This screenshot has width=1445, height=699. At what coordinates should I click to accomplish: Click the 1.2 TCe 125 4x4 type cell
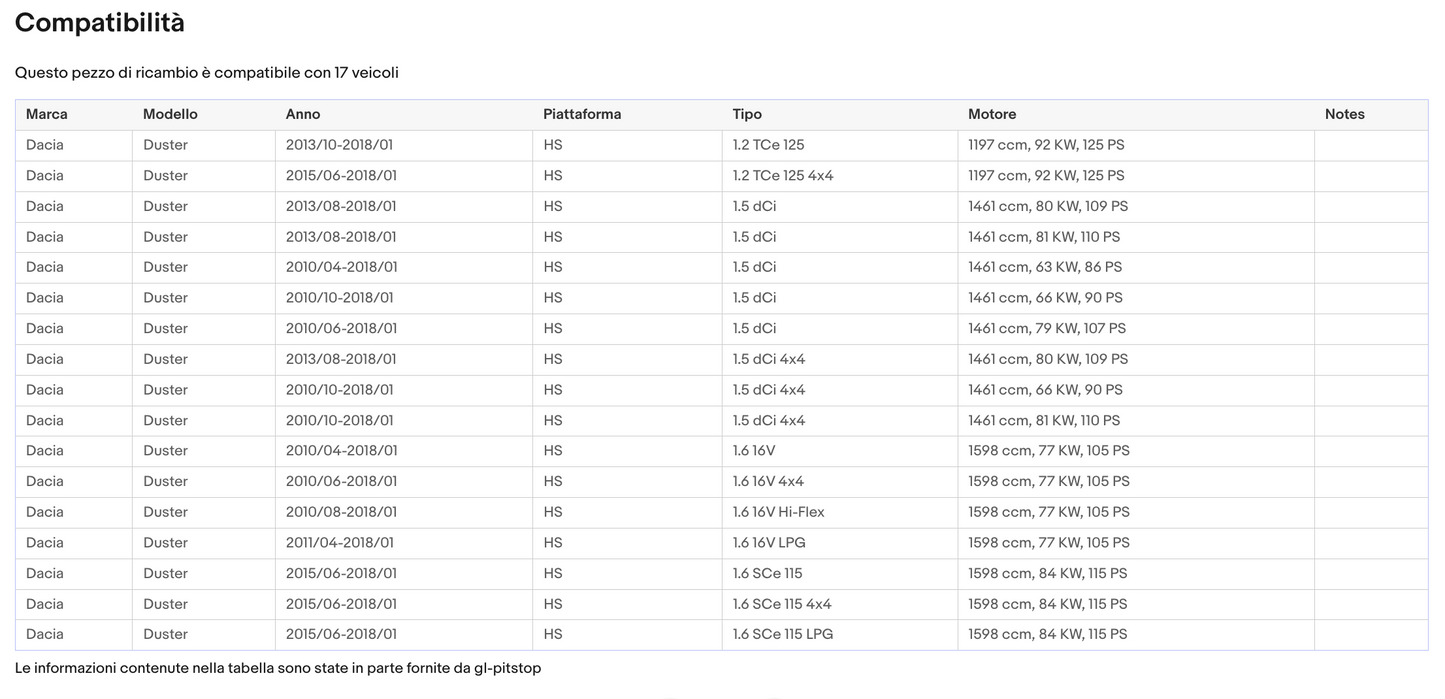click(782, 176)
